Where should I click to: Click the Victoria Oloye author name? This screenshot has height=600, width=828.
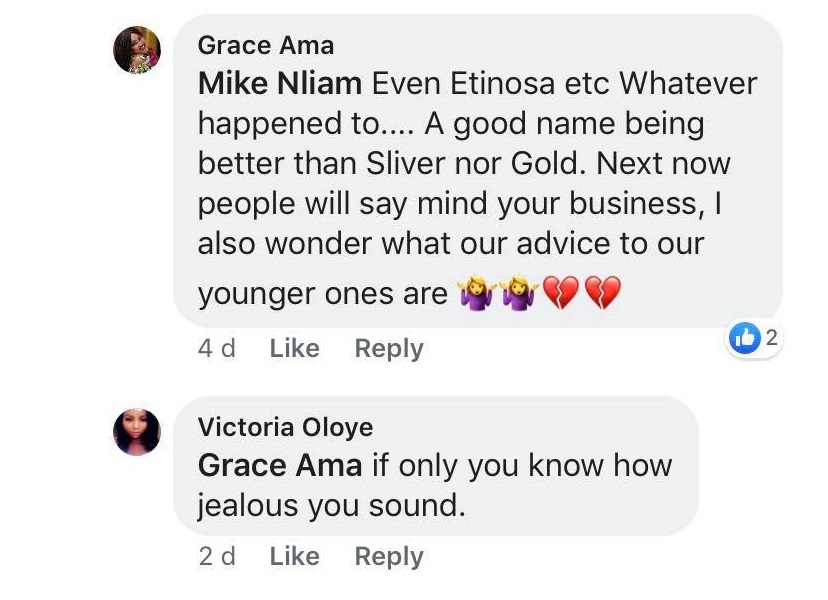pyautogui.click(x=285, y=427)
